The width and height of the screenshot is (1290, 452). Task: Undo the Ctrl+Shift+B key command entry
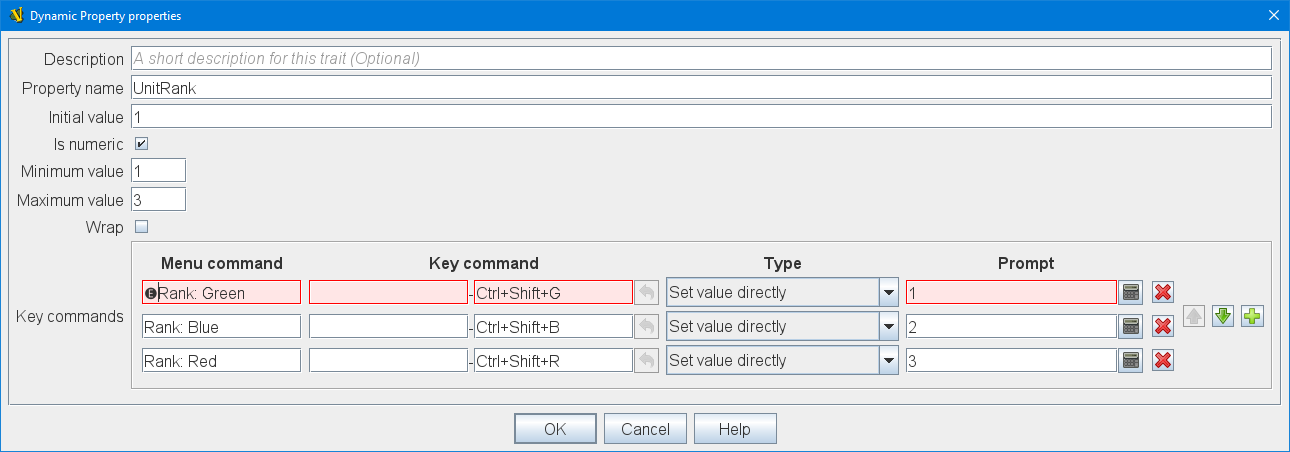pos(647,326)
